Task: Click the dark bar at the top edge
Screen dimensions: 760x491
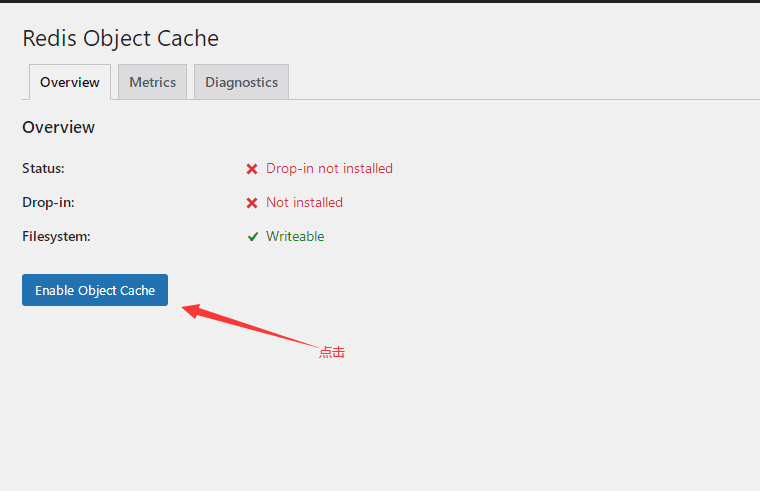Action: tap(380, 1)
